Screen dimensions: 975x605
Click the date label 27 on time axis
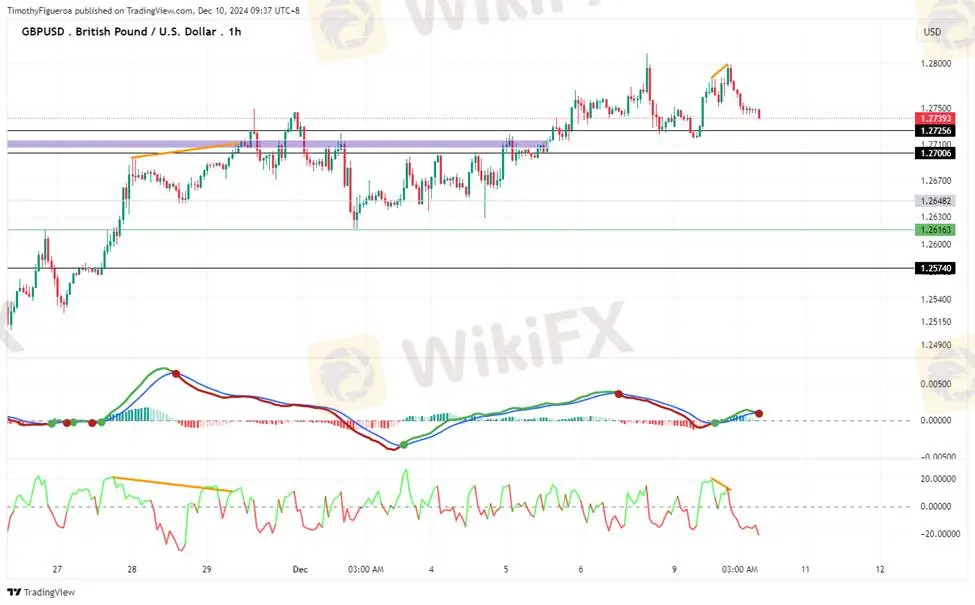pyautogui.click(x=57, y=569)
